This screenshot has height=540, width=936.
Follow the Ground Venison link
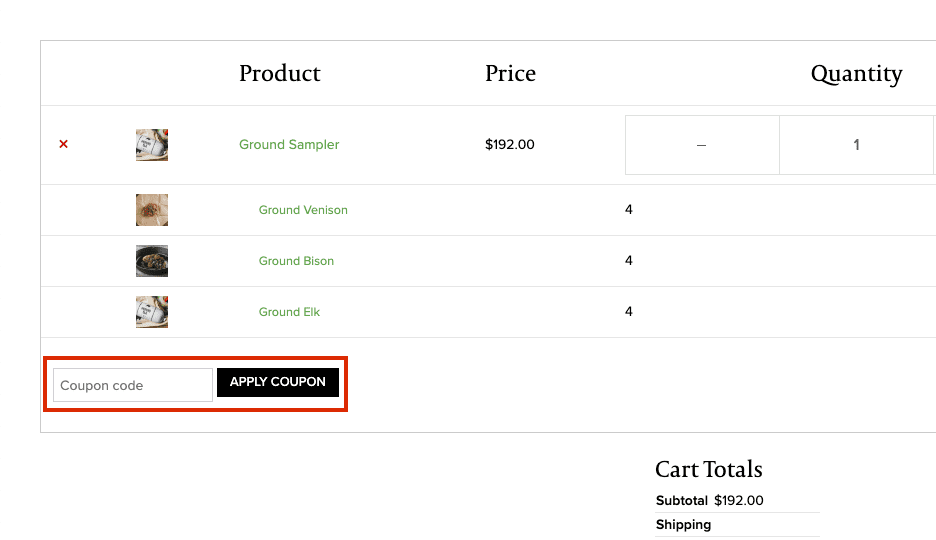303,210
